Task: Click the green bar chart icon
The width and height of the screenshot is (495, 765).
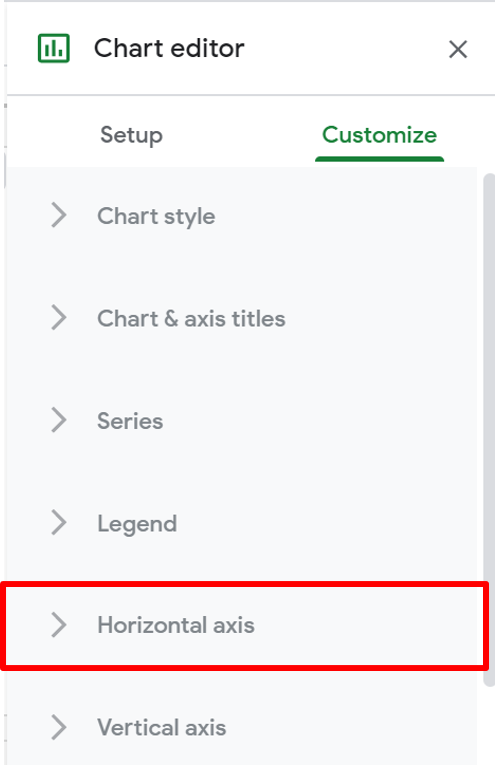Action: pyautogui.click(x=54, y=48)
